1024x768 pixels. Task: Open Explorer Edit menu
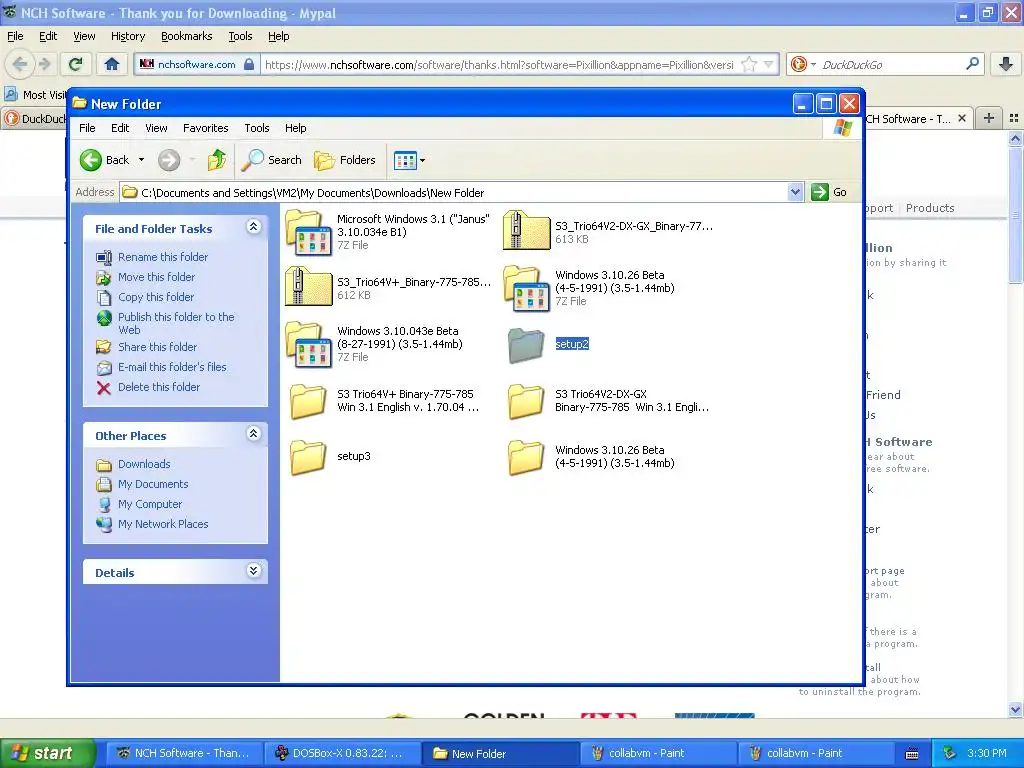point(120,128)
